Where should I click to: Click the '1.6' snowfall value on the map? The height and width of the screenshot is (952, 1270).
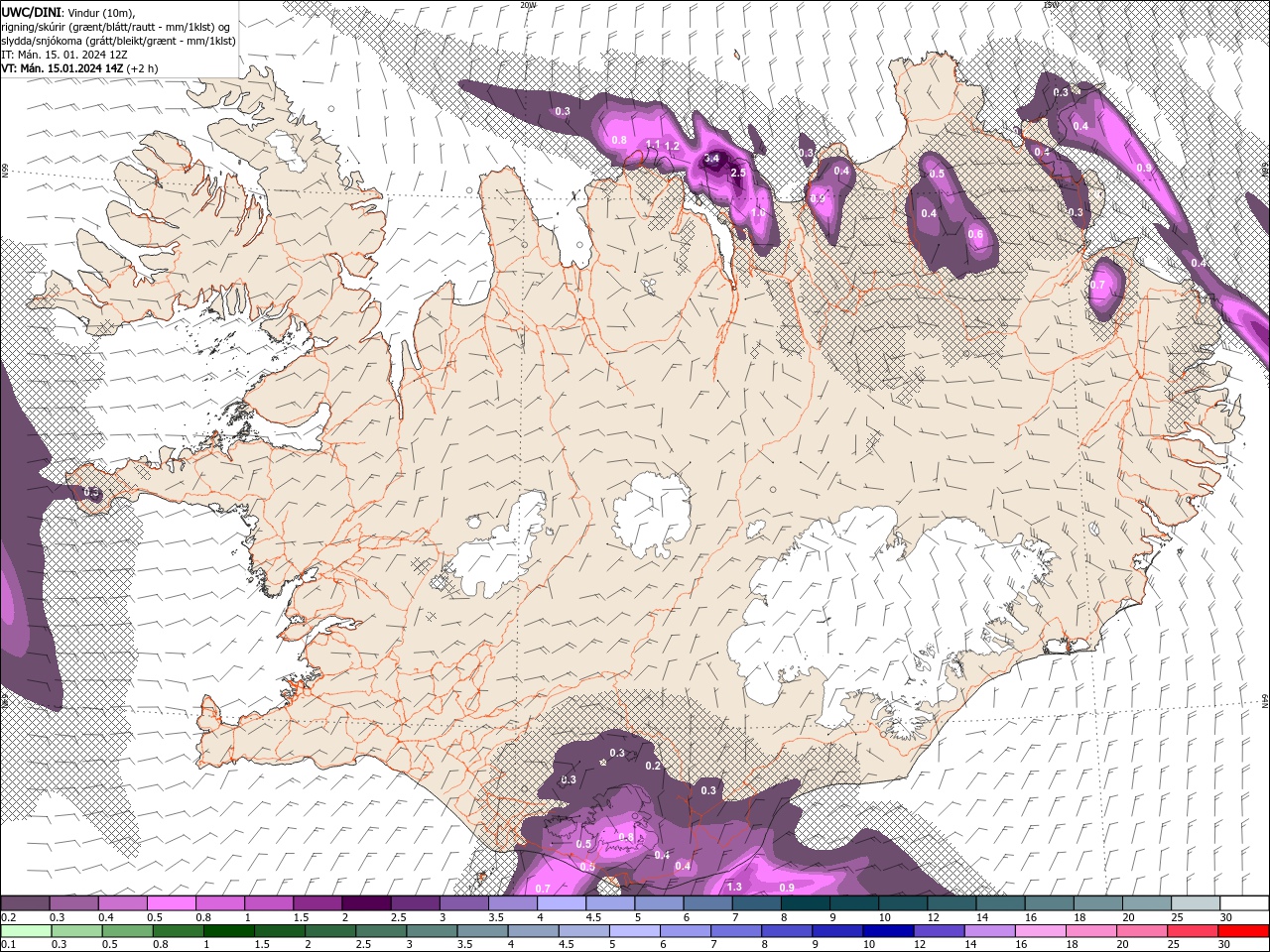759,213
